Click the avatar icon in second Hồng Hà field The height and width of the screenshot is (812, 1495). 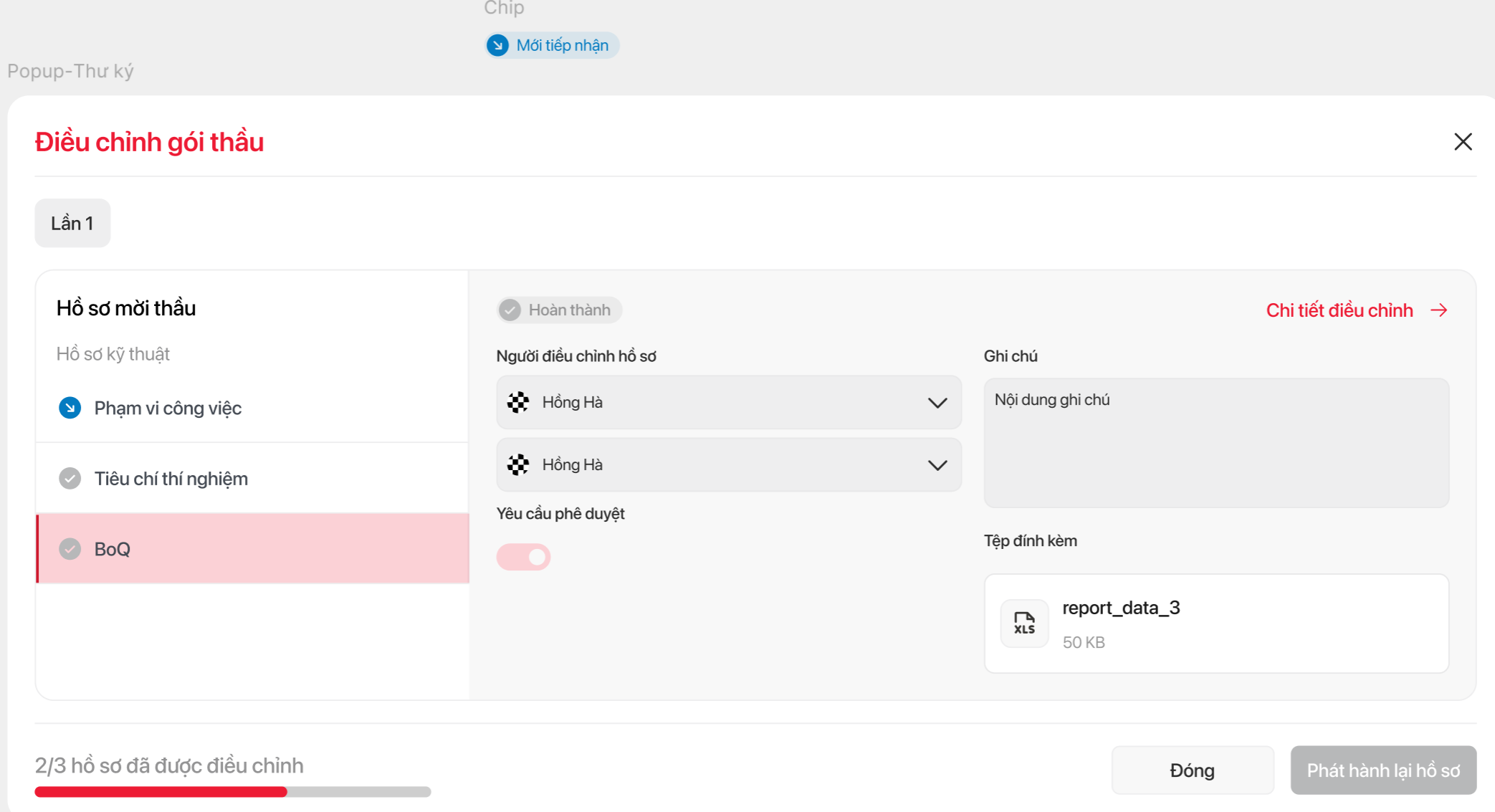(x=518, y=464)
